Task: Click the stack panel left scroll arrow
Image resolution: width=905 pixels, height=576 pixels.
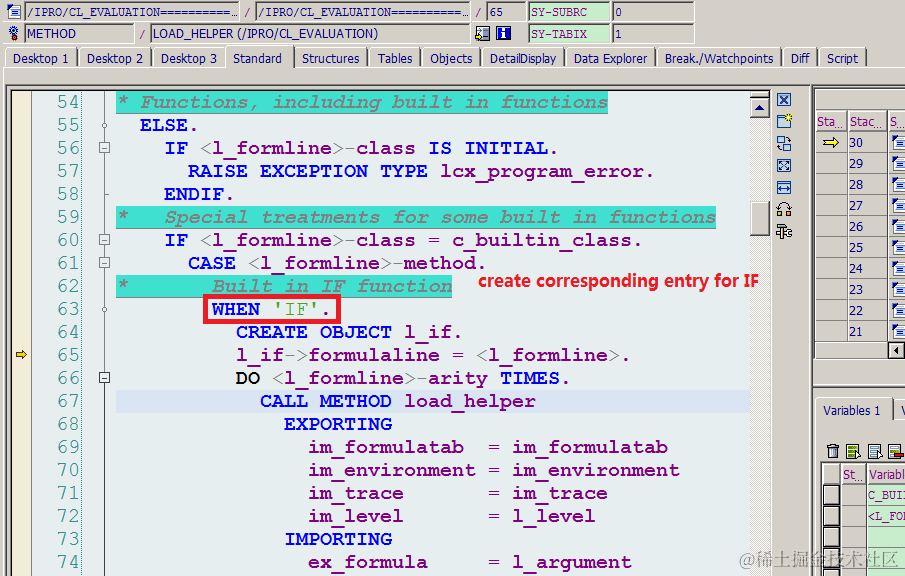Action: coord(896,350)
